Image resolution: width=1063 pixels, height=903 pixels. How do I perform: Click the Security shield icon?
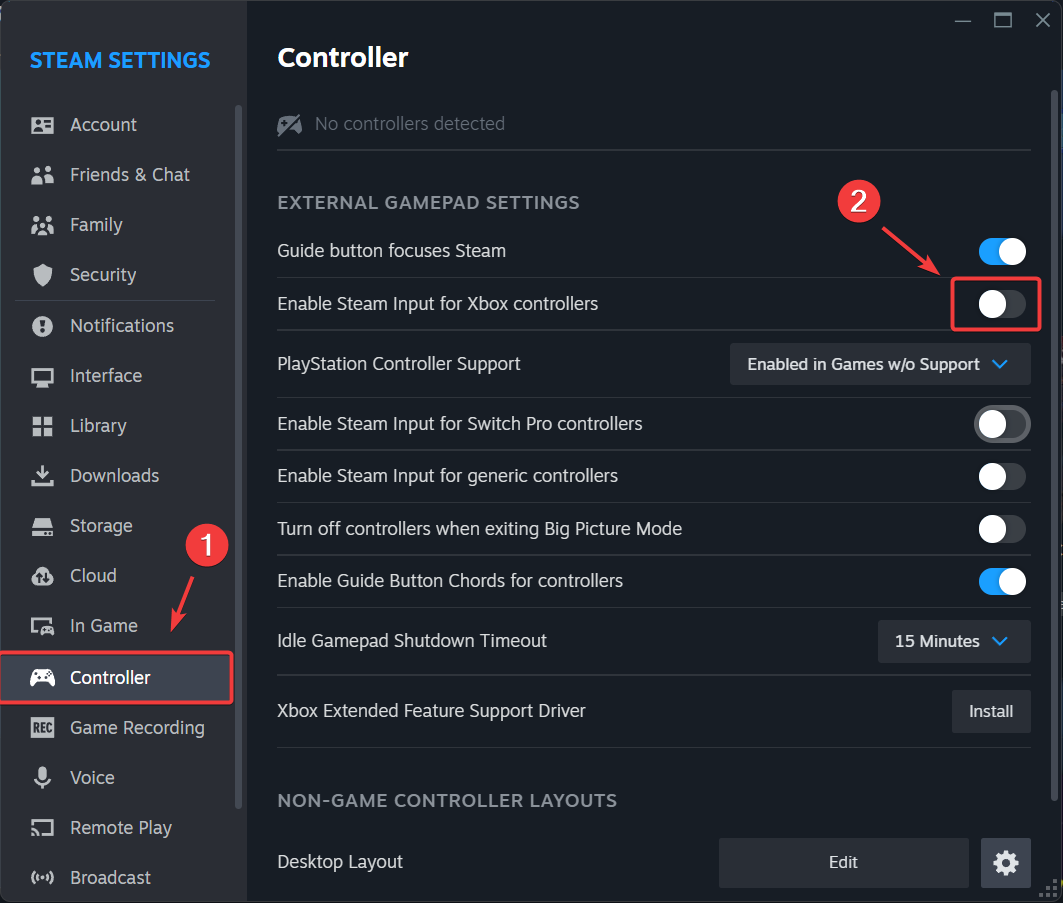point(43,275)
